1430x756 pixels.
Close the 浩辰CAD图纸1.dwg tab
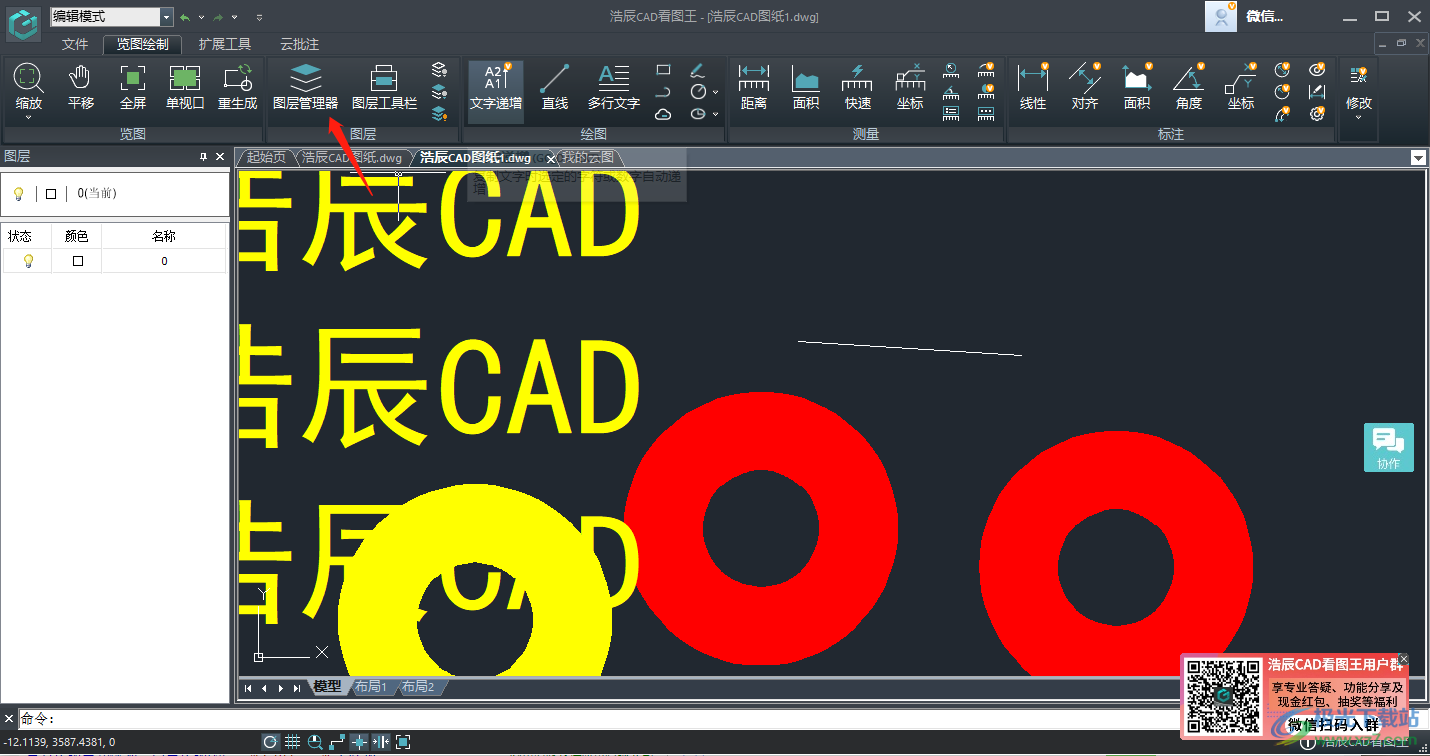click(x=550, y=159)
